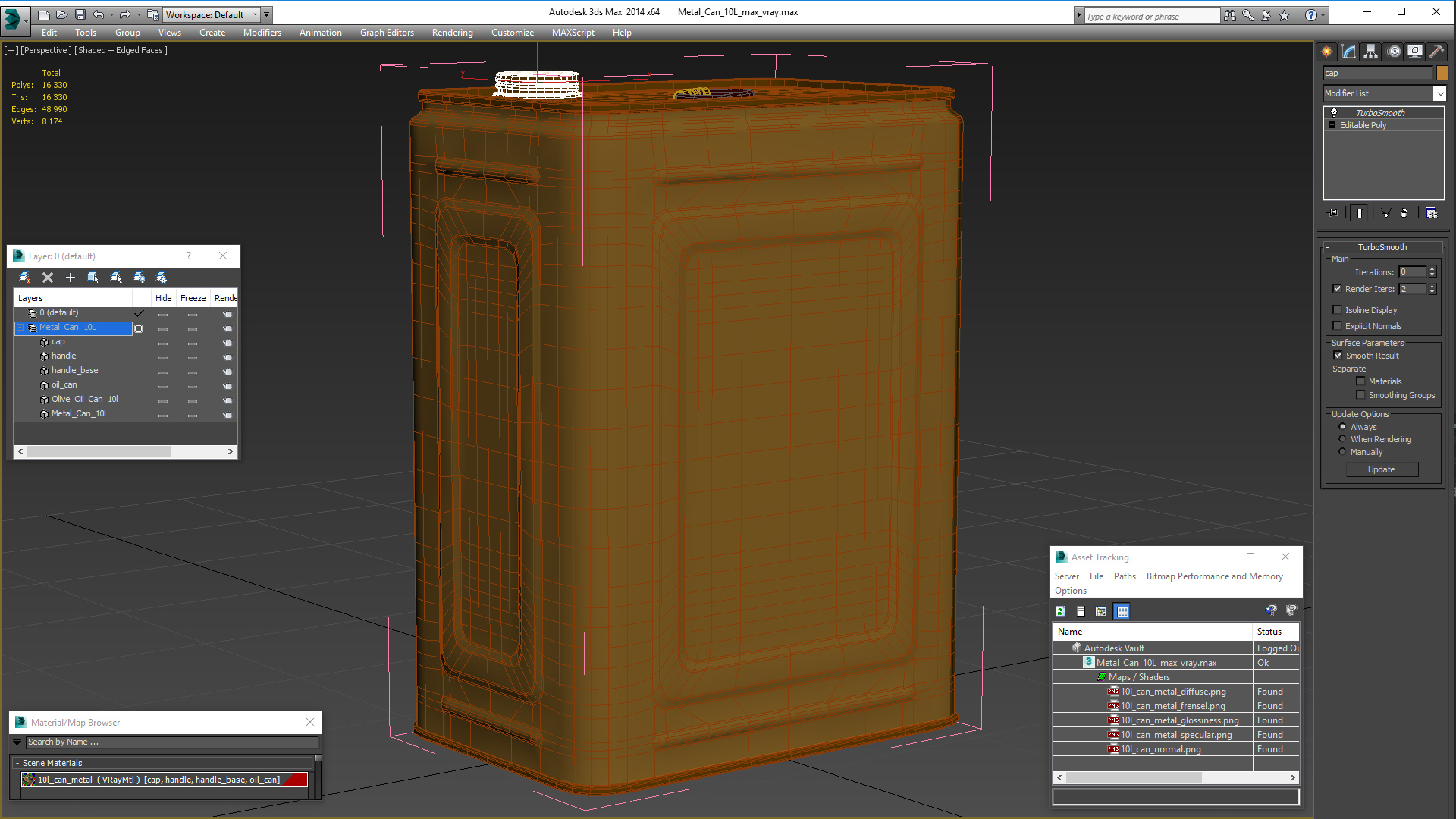Remove modifier from the stack
Viewport: 1456px width, 819px height.
(1404, 213)
